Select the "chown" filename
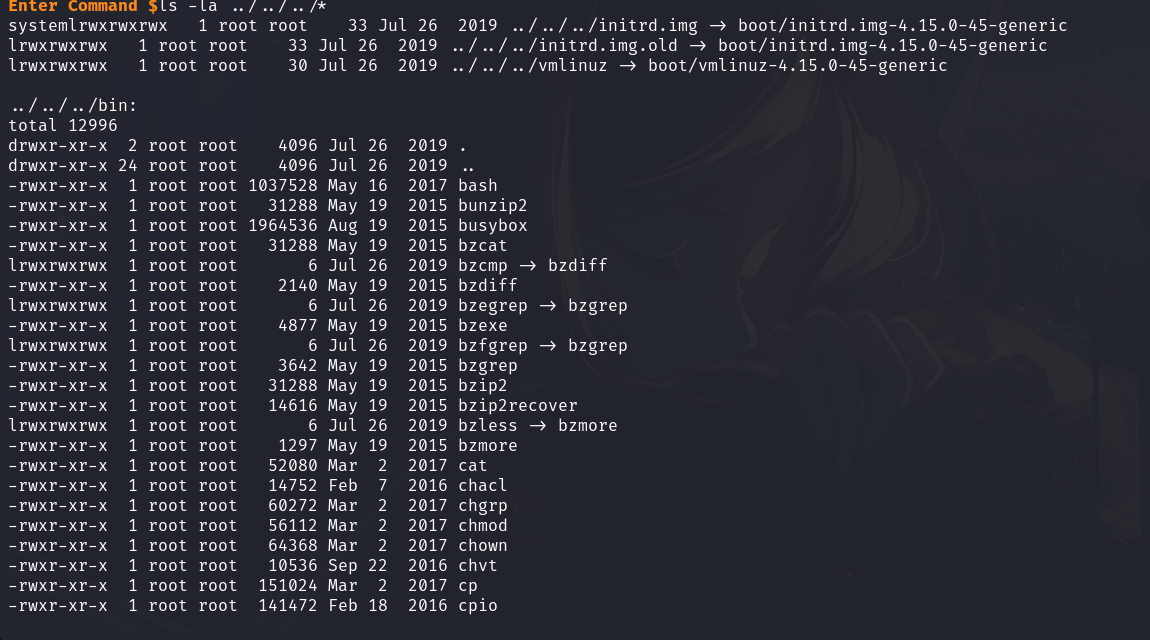 coord(483,545)
